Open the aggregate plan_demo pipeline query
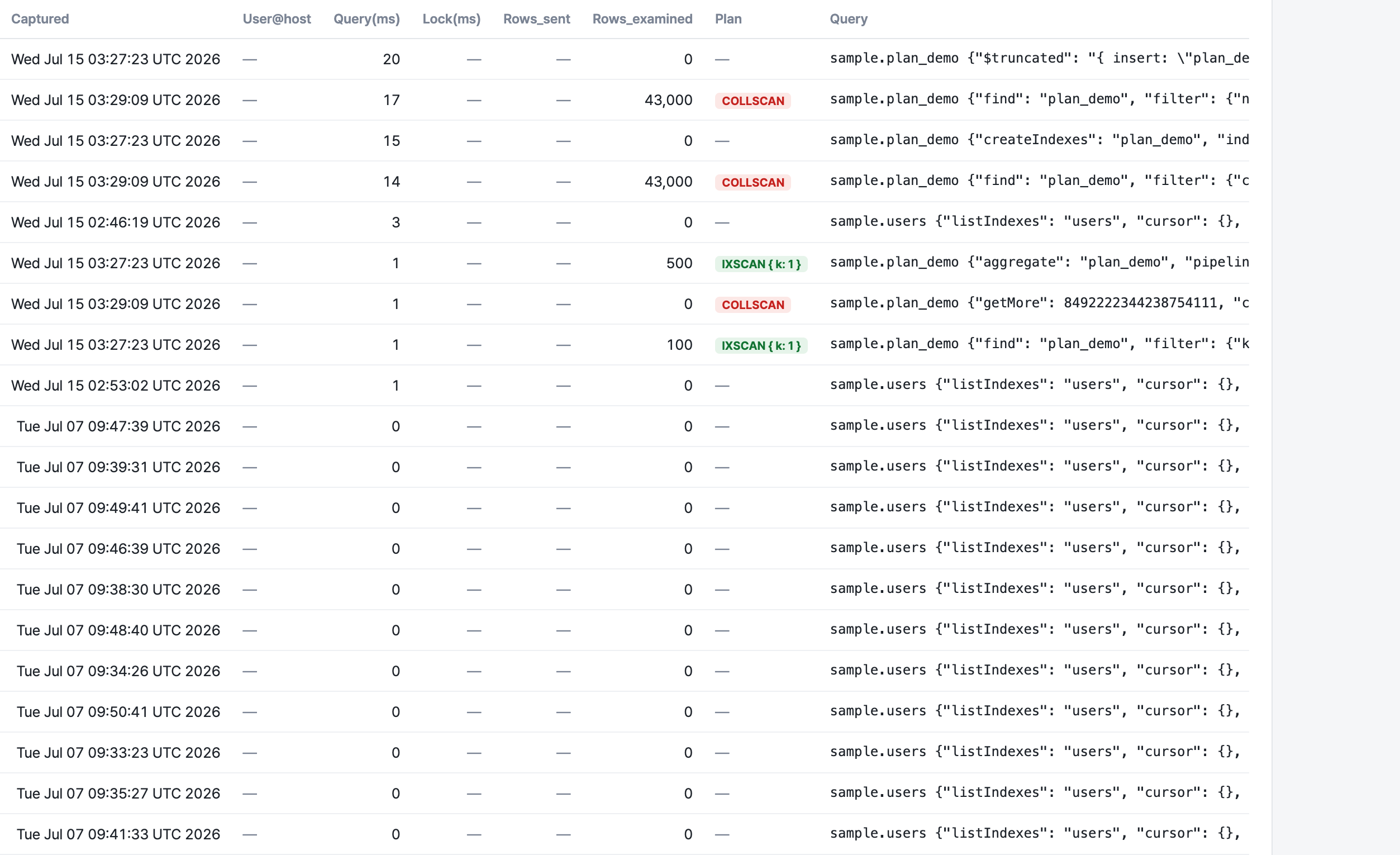This screenshot has width=1400, height=855. pos(1039,262)
